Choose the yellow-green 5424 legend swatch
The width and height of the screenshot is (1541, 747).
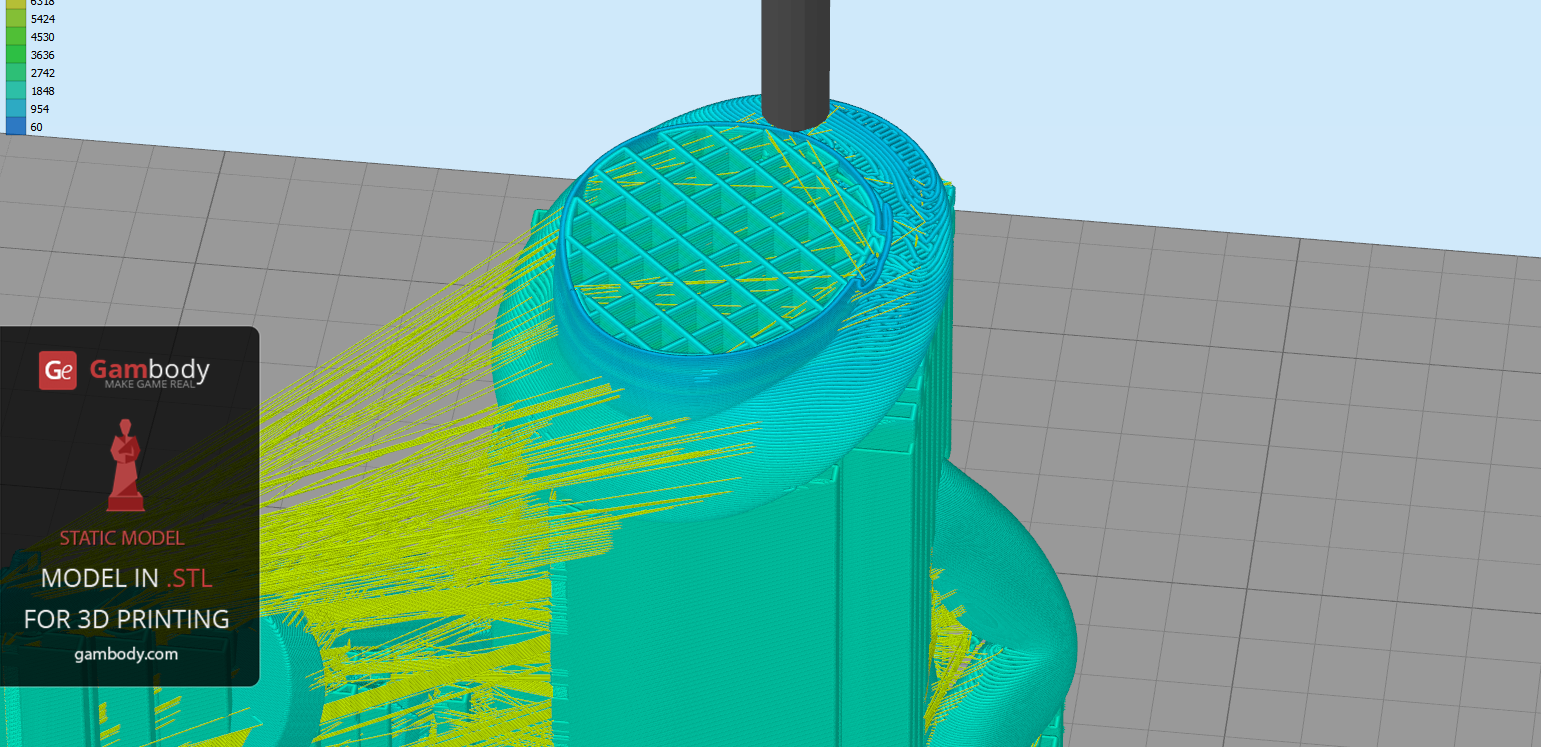pos(15,19)
